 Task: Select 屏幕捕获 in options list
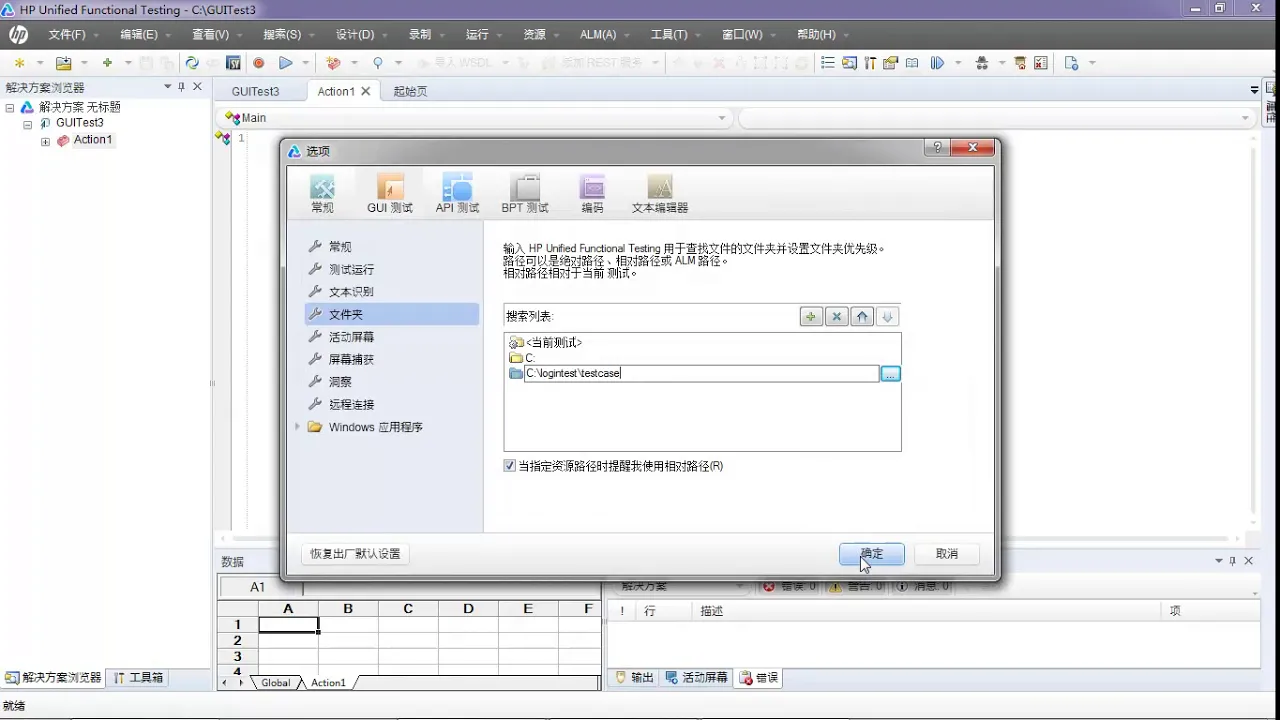coord(351,359)
